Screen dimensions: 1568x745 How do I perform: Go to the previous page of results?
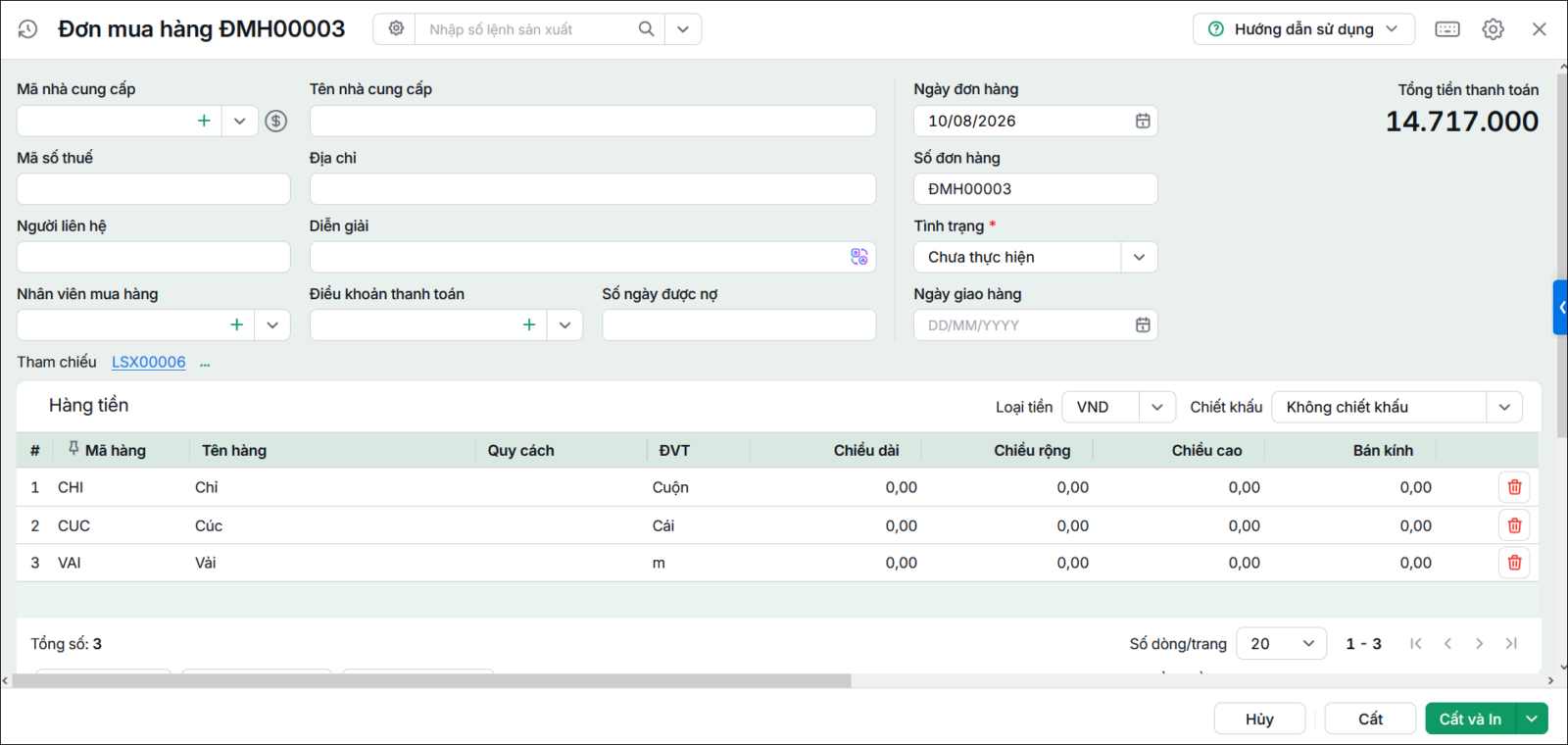tap(1447, 643)
